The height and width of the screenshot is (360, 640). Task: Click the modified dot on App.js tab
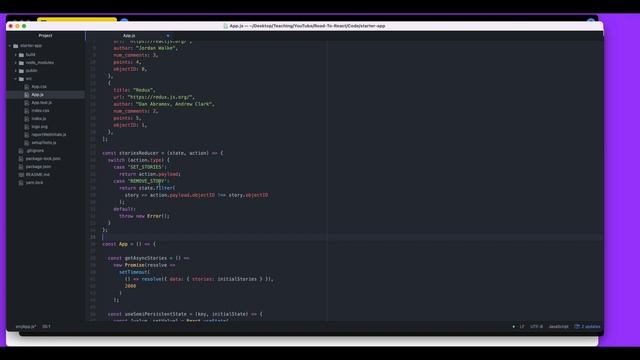168,36
